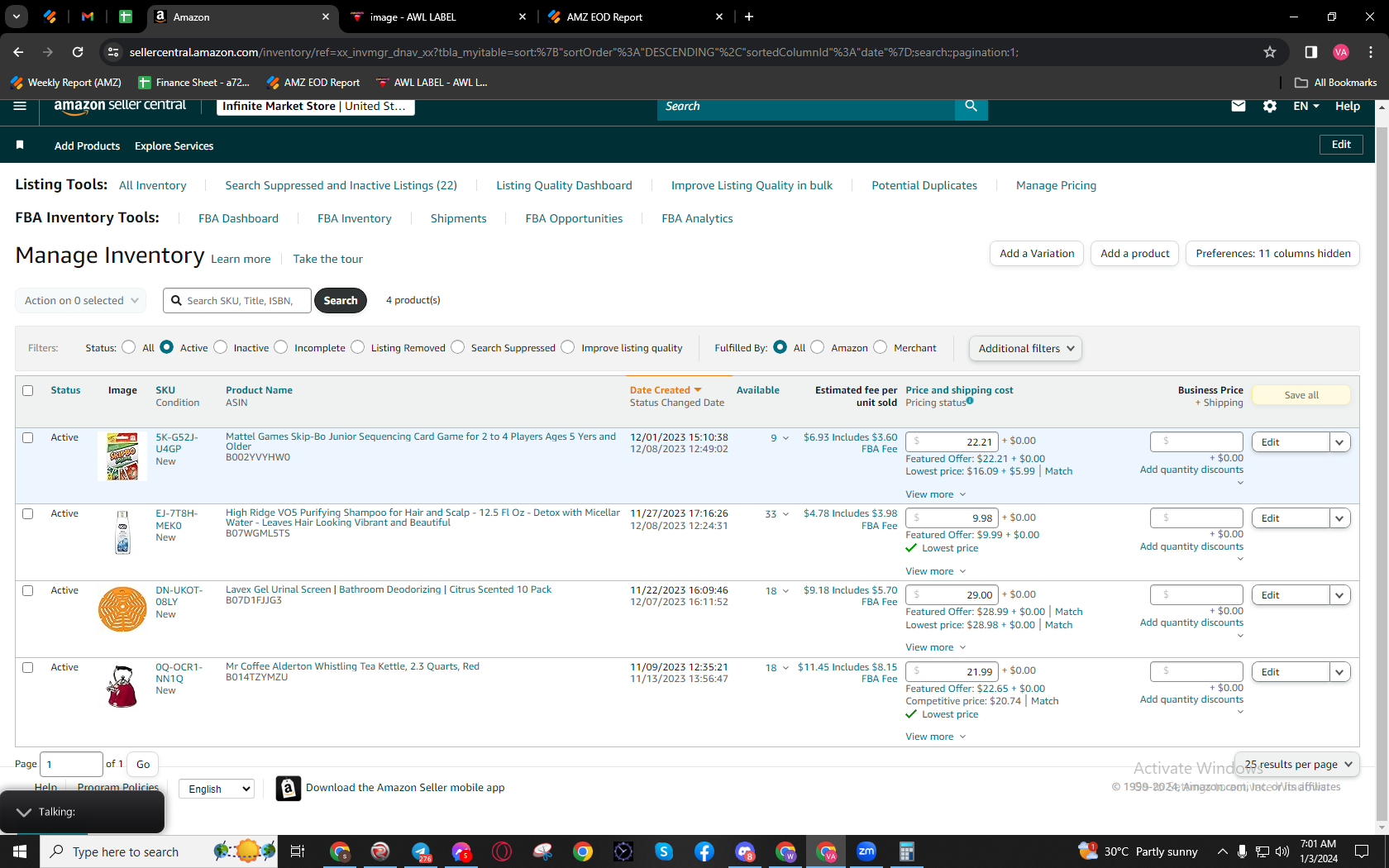
Task: Switch to the AMZ EOD Report tab
Action: click(x=635, y=17)
